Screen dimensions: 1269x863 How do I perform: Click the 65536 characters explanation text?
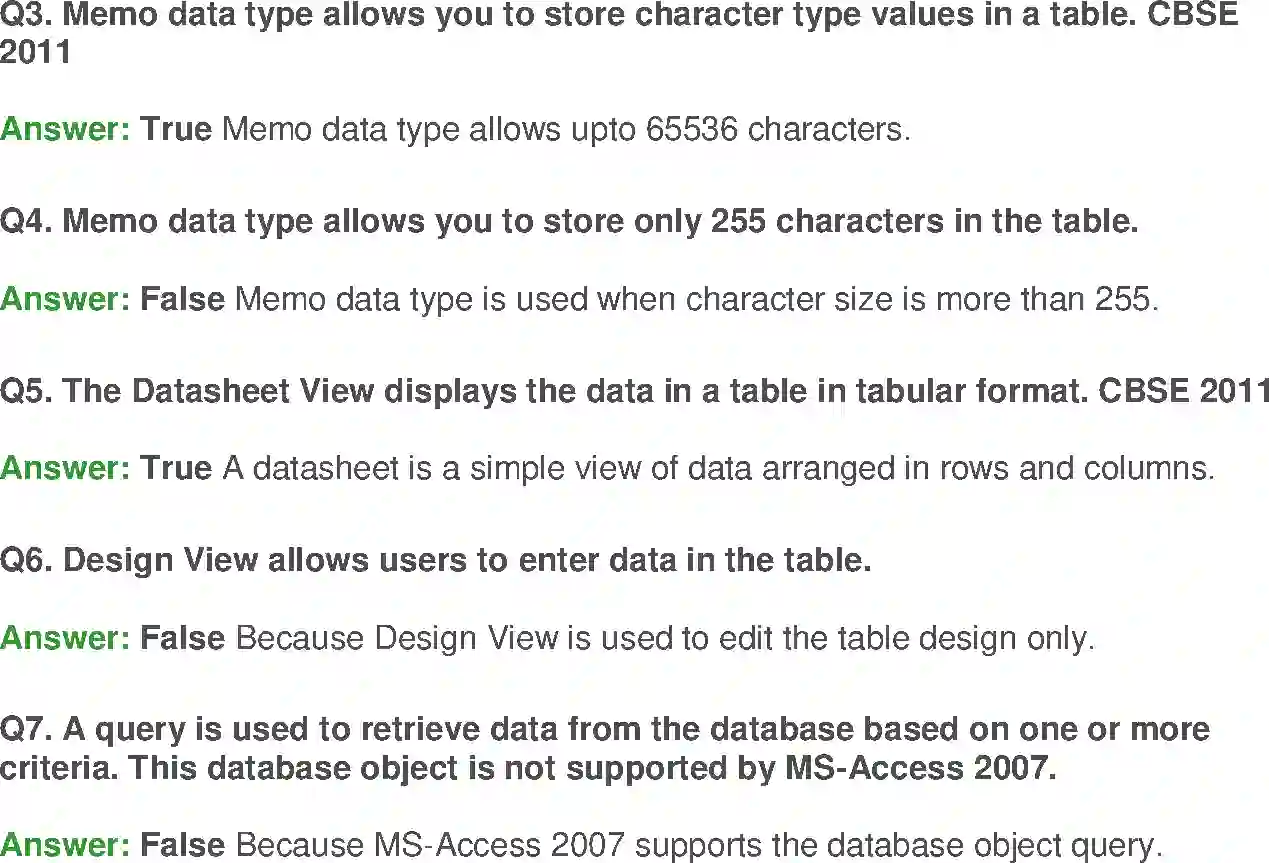pyautogui.click(x=567, y=129)
